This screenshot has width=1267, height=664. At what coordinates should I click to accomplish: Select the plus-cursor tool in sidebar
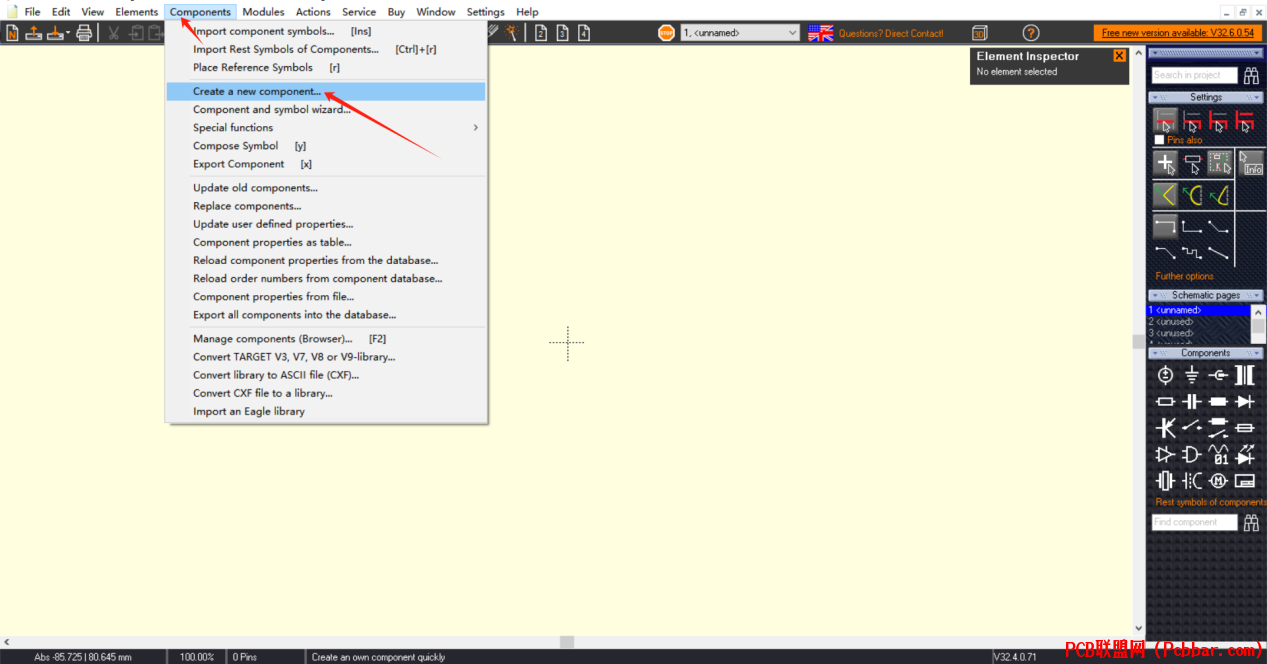pyautogui.click(x=1166, y=164)
